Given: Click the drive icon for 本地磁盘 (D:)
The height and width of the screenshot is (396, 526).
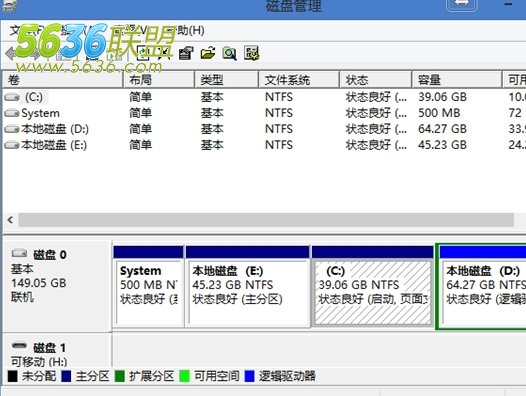Looking at the screenshot, I should [x=12, y=129].
